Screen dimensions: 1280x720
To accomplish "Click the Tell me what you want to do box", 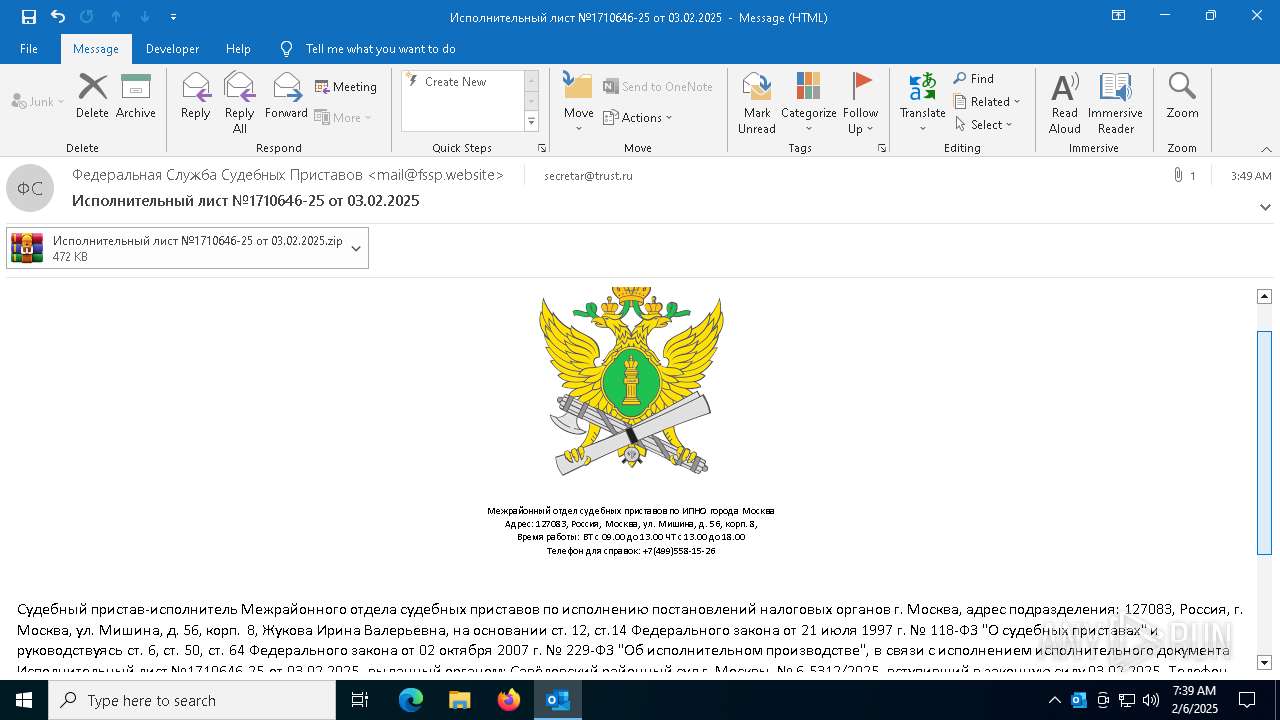I will pyautogui.click(x=380, y=49).
